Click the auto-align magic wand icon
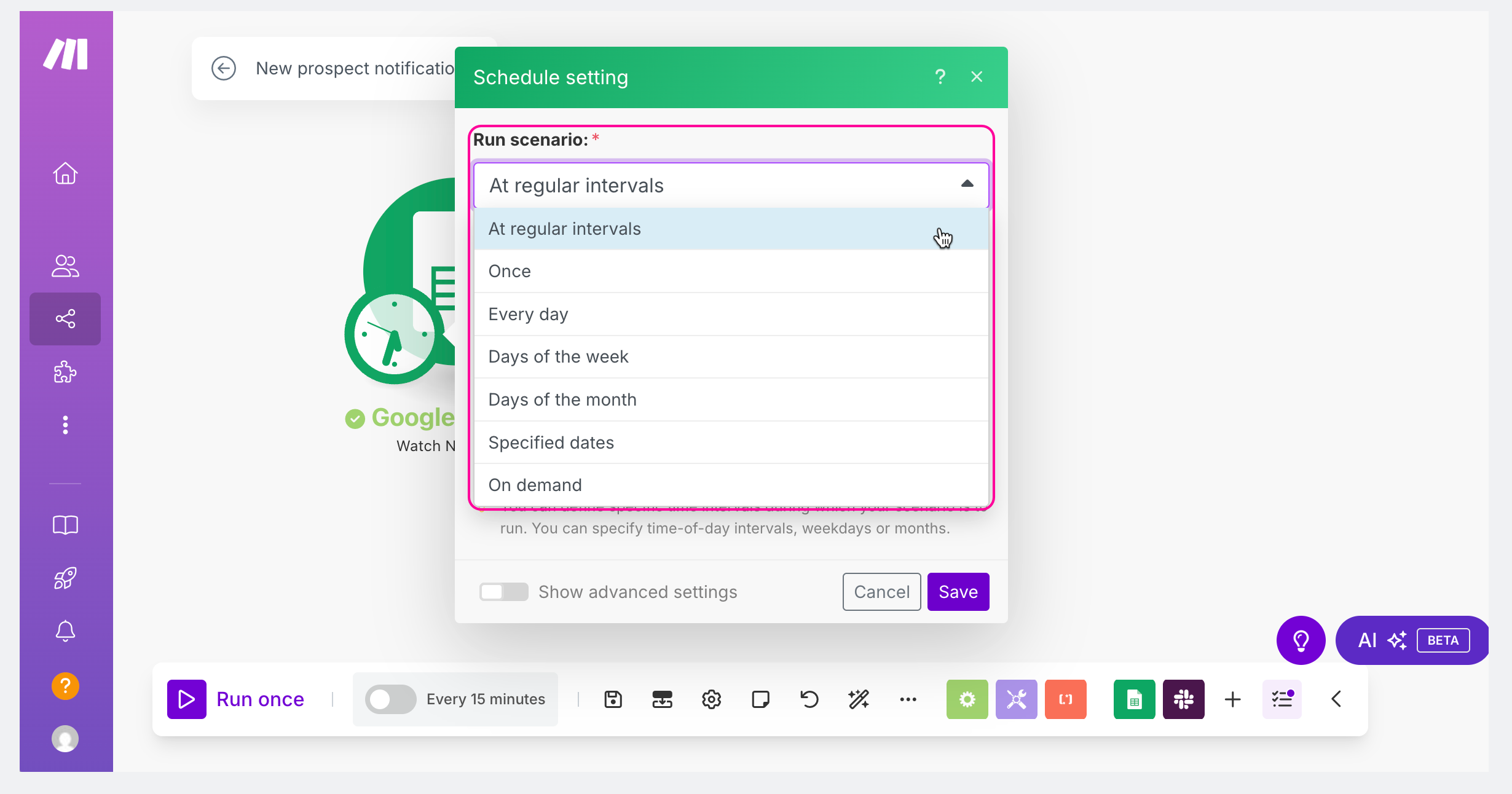This screenshot has width=1512, height=794. tap(859, 699)
